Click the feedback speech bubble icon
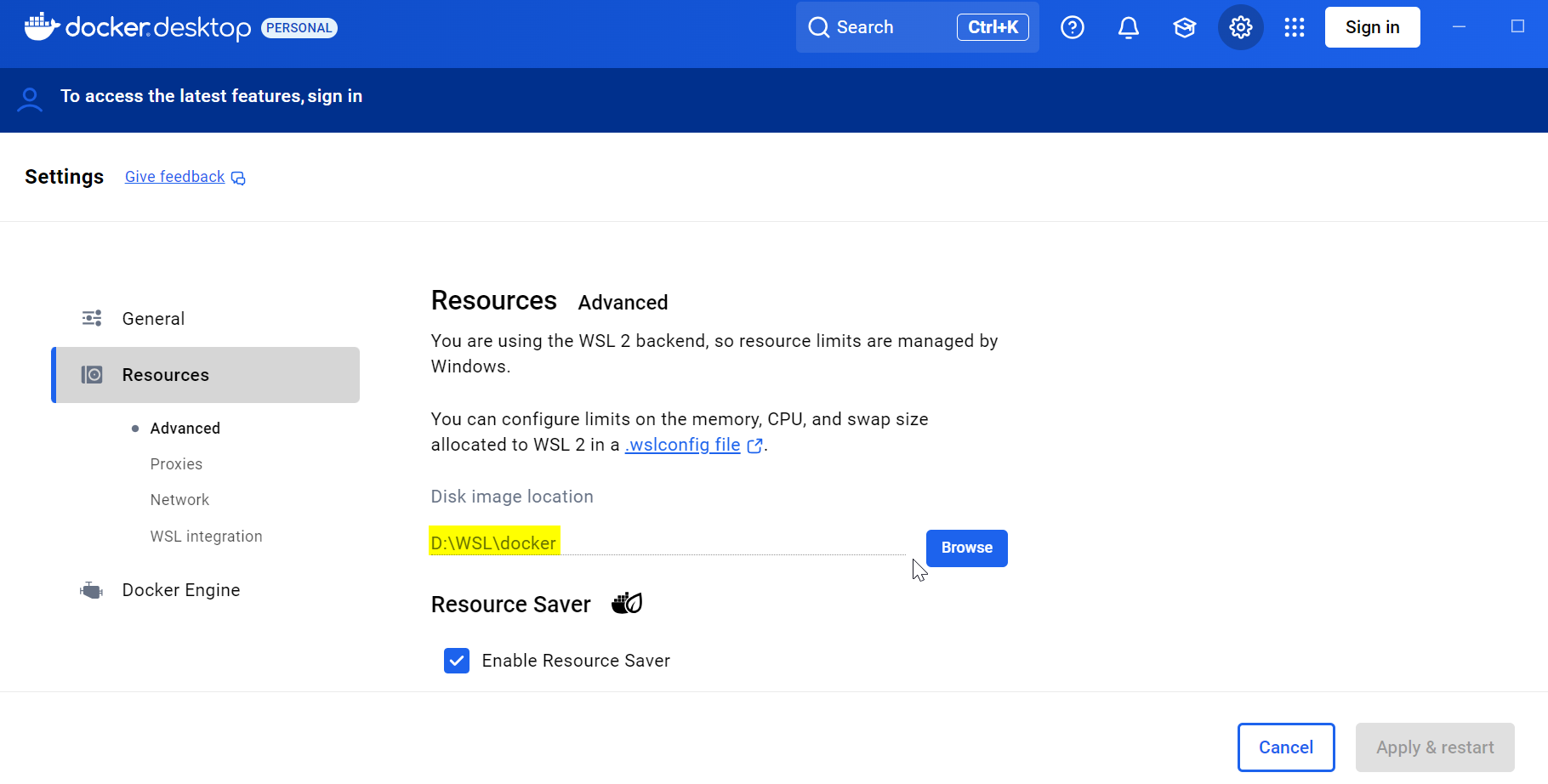The height and width of the screenshot is (784, 1548). coord(238,178)
